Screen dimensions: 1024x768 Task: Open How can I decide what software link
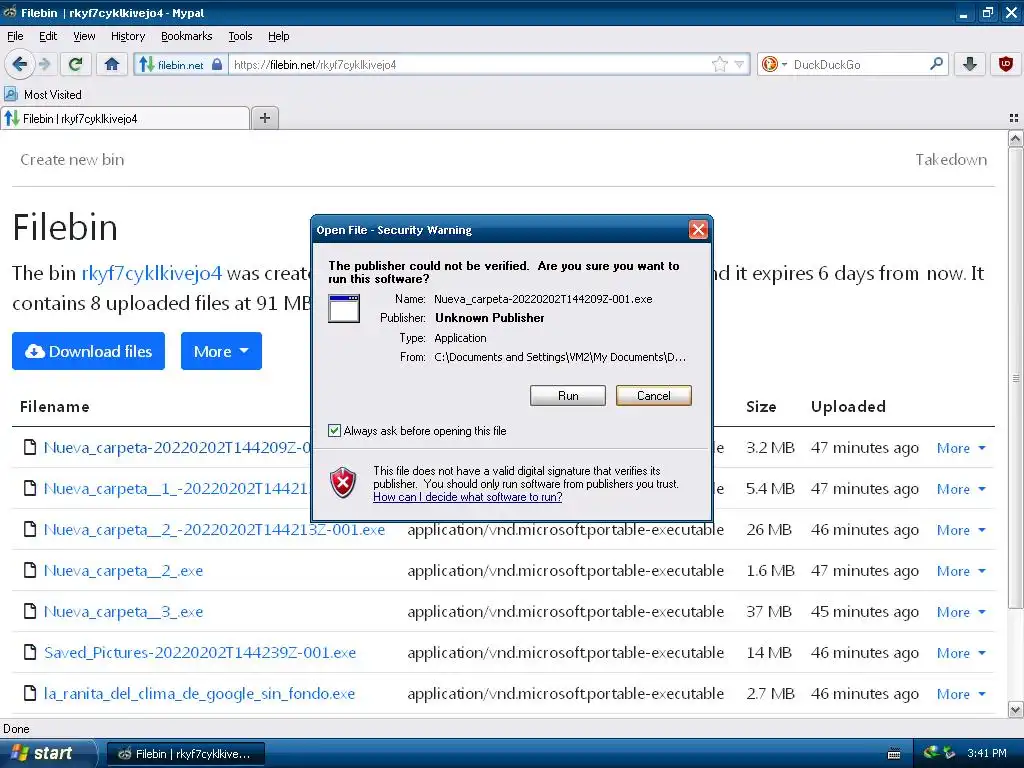pyautogui.click(x=468, y=497)
